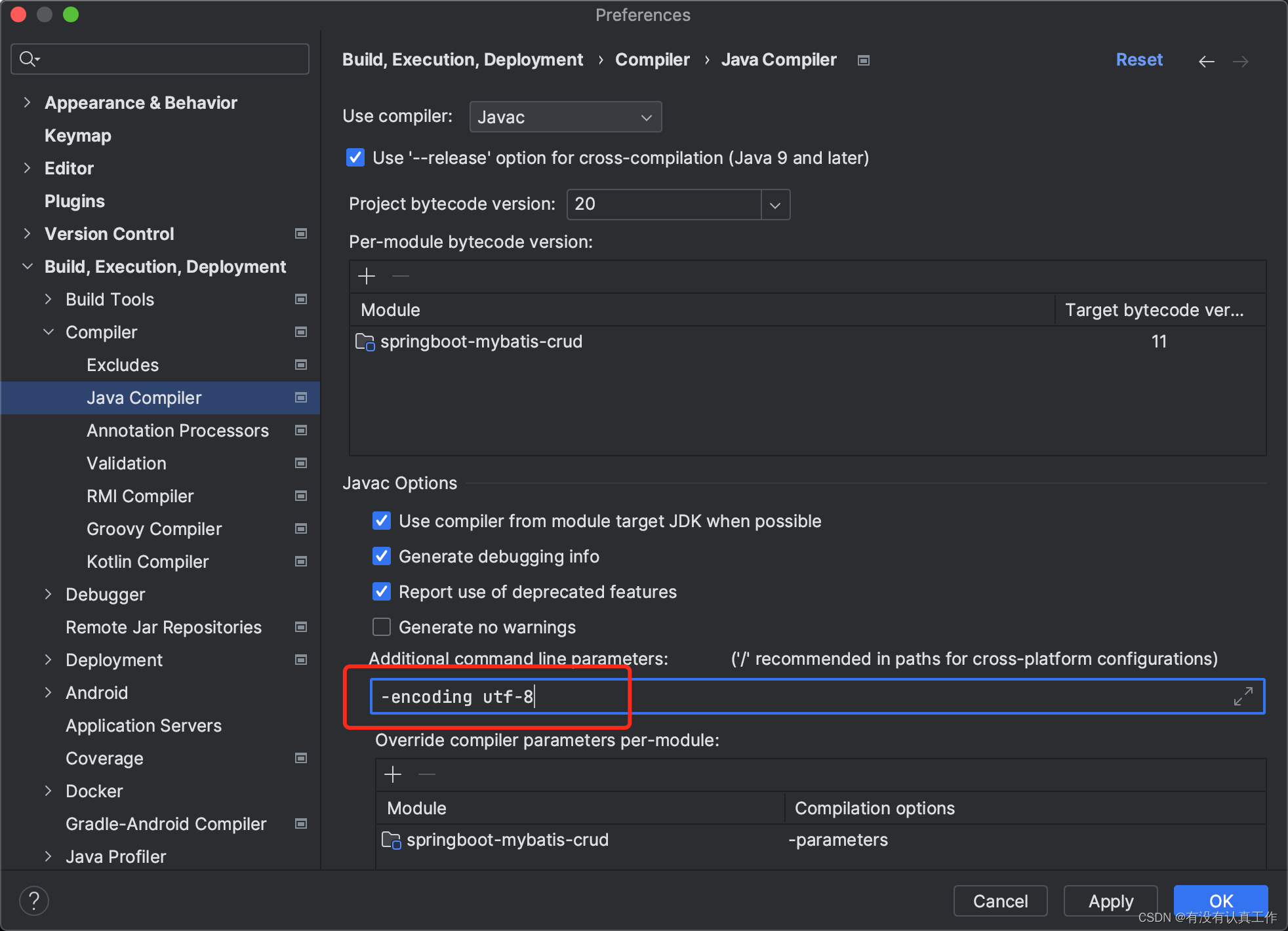Disable Report use of deprecated features
The width and height of the screenshot is (1288, 931).
click(x=381, y=591)
